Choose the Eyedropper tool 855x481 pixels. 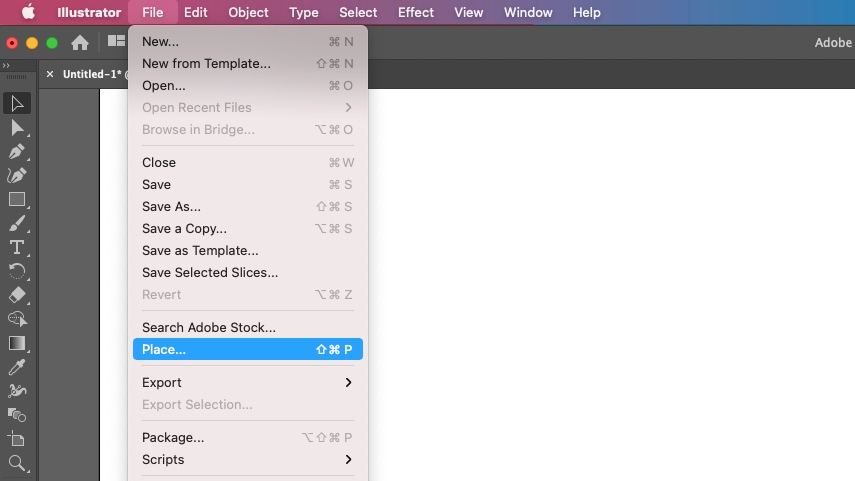tap(17, 367)
